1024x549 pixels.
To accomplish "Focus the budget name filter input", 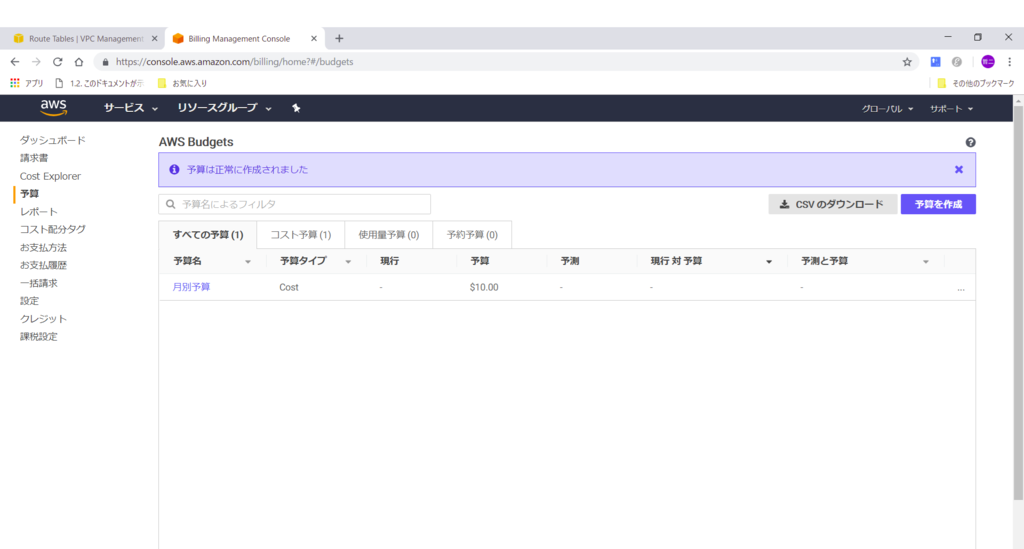I will click(x=295, y=204).
